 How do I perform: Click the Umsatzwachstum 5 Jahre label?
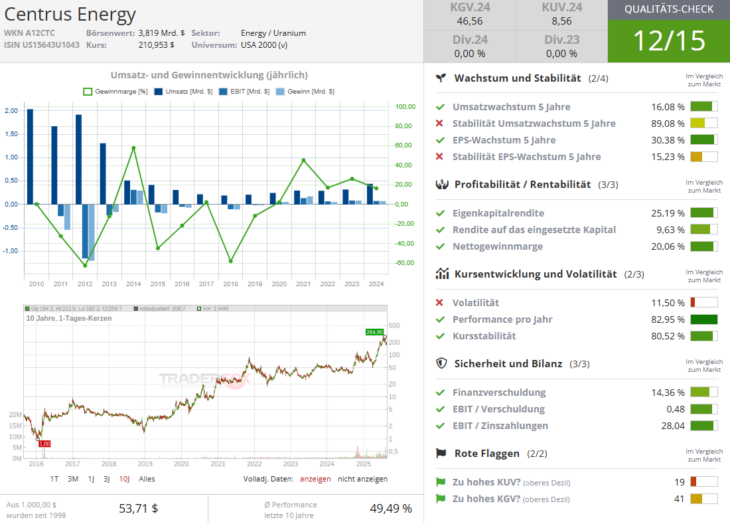pyautogui.click(x=511, y=107)
